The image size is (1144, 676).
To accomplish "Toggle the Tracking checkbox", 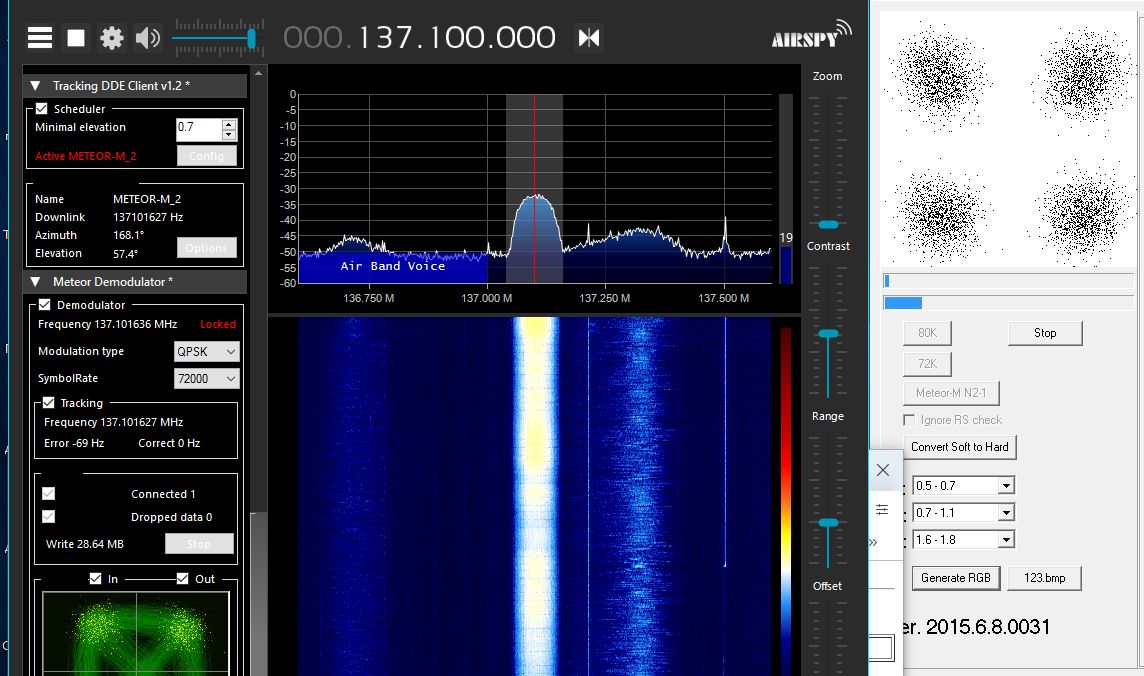I will [x=48, y=403].
